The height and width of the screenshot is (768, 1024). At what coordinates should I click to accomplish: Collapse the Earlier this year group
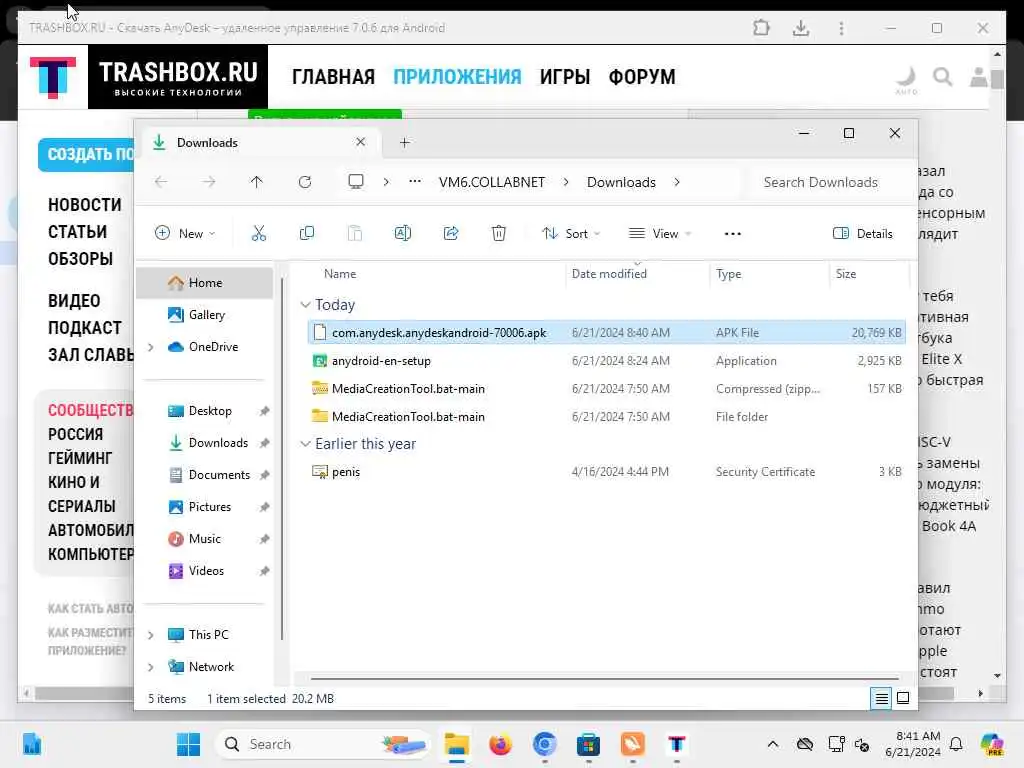click(x=305, y=444)
